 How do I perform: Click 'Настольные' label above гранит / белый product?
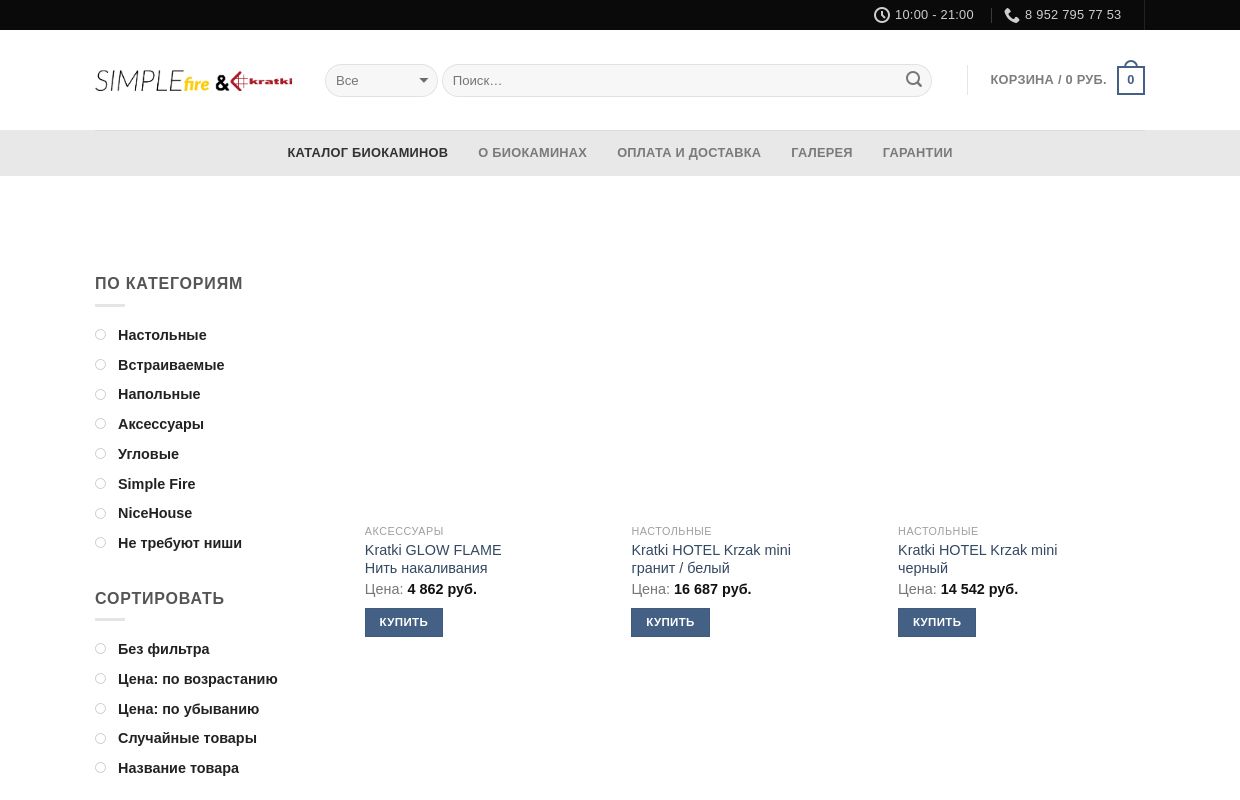pos(672,531)
